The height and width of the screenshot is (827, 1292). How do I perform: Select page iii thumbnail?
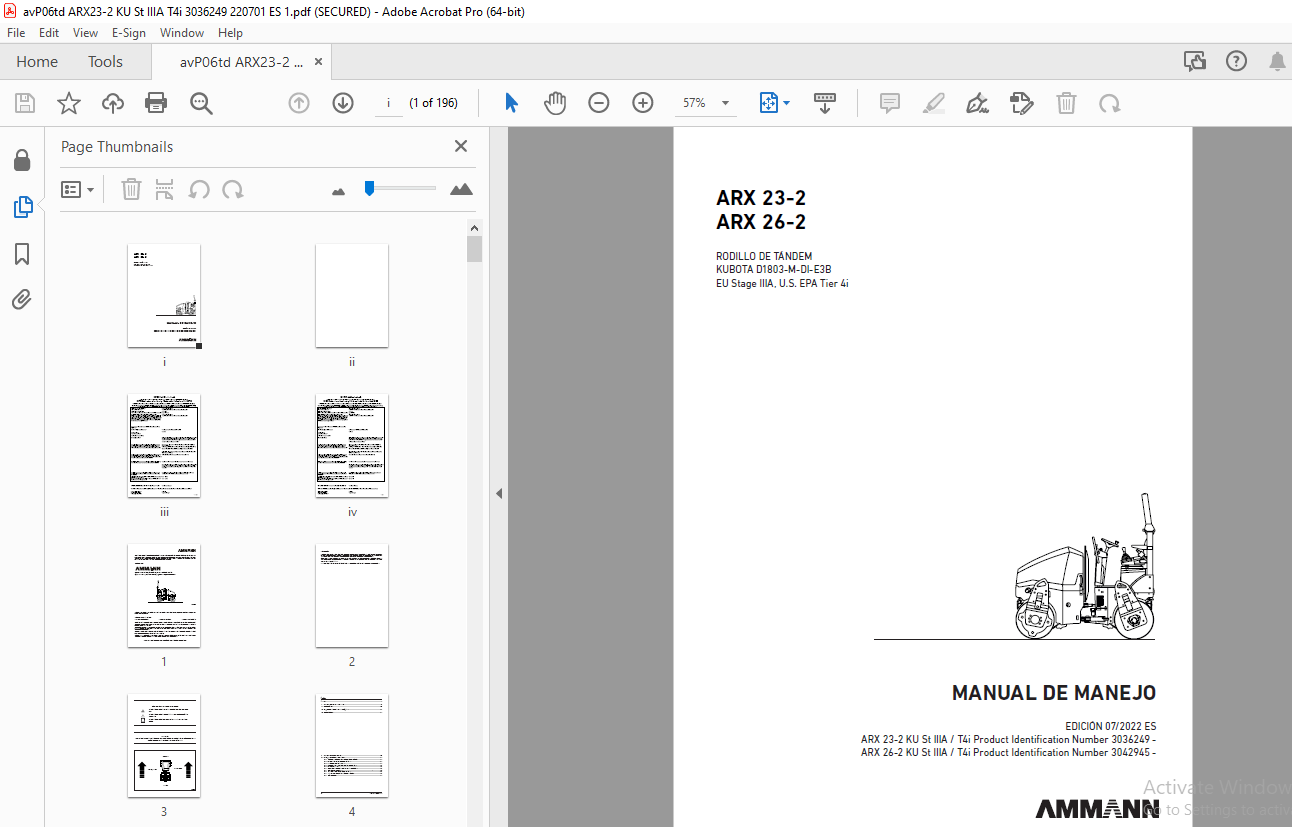pyautogui.click(x=164, y=446)
